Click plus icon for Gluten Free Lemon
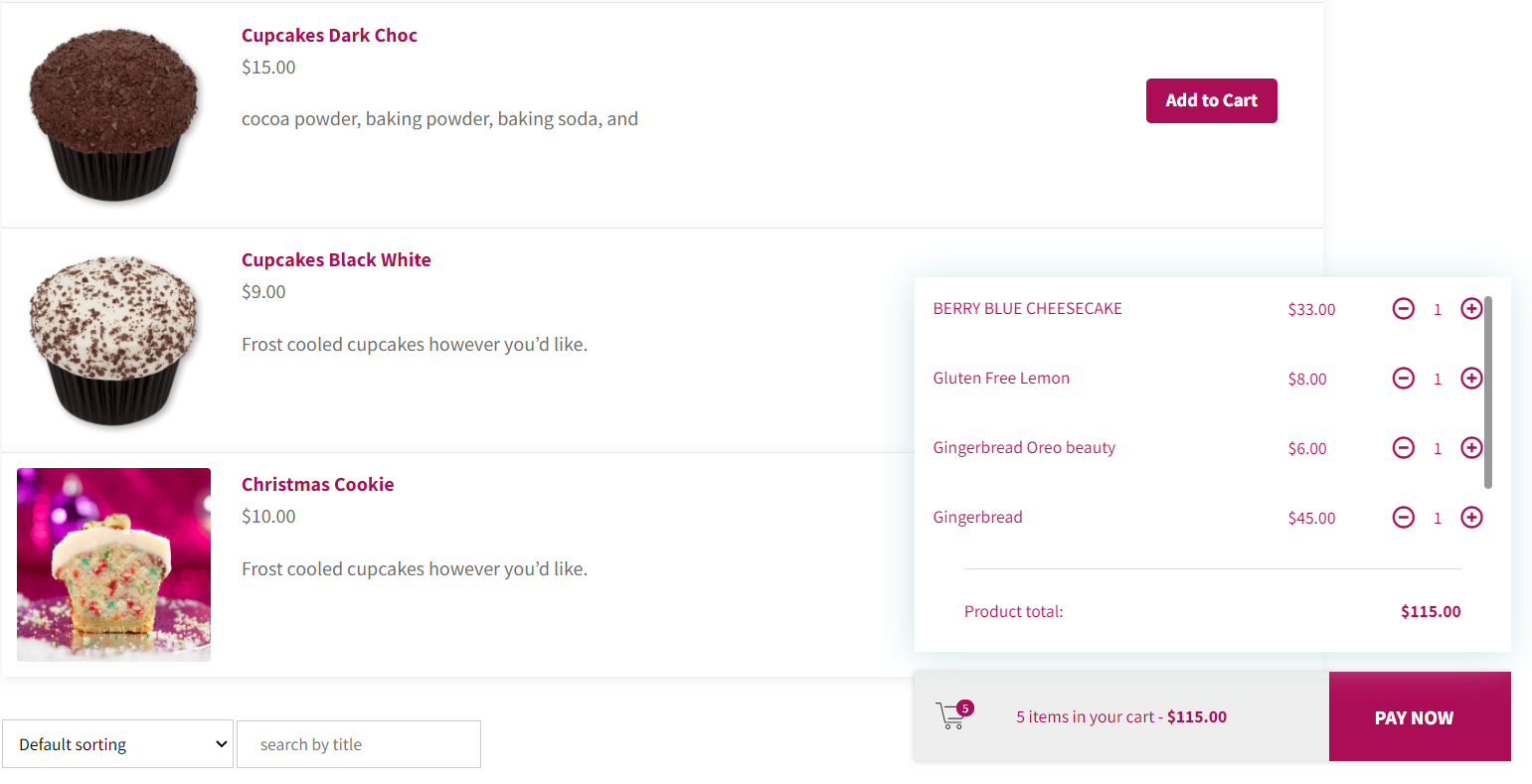The width and height of the screenshot is (1532, 784). (x=1471, y=379)
